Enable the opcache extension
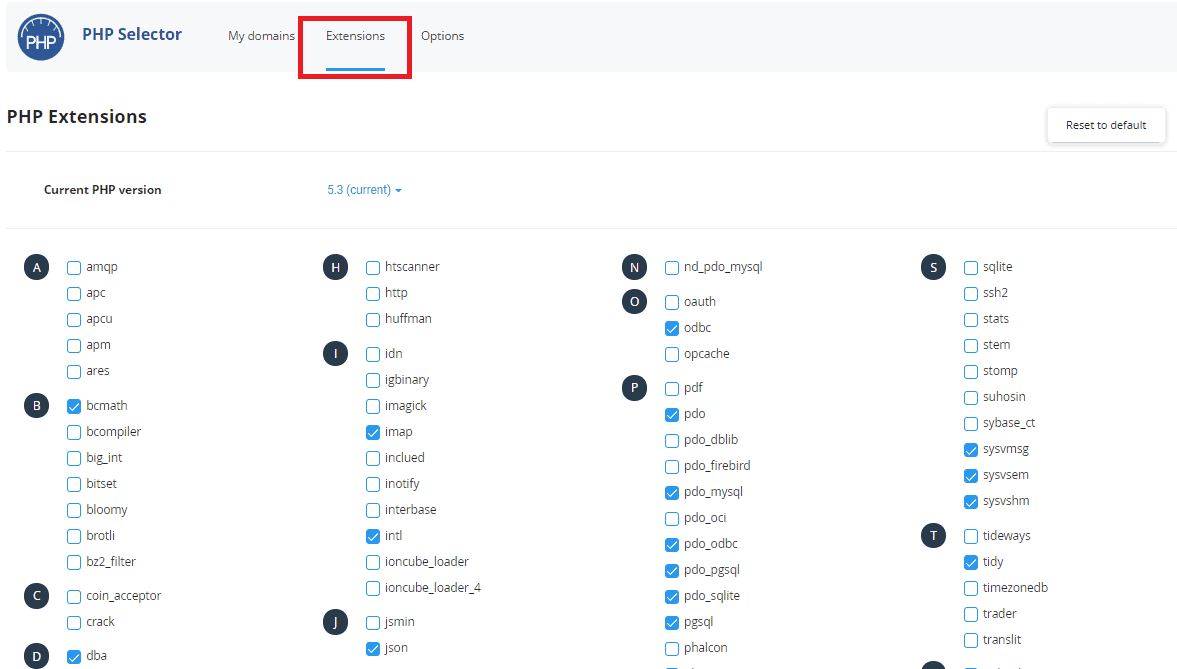The image size is (1177, 669). click(671, 353)
